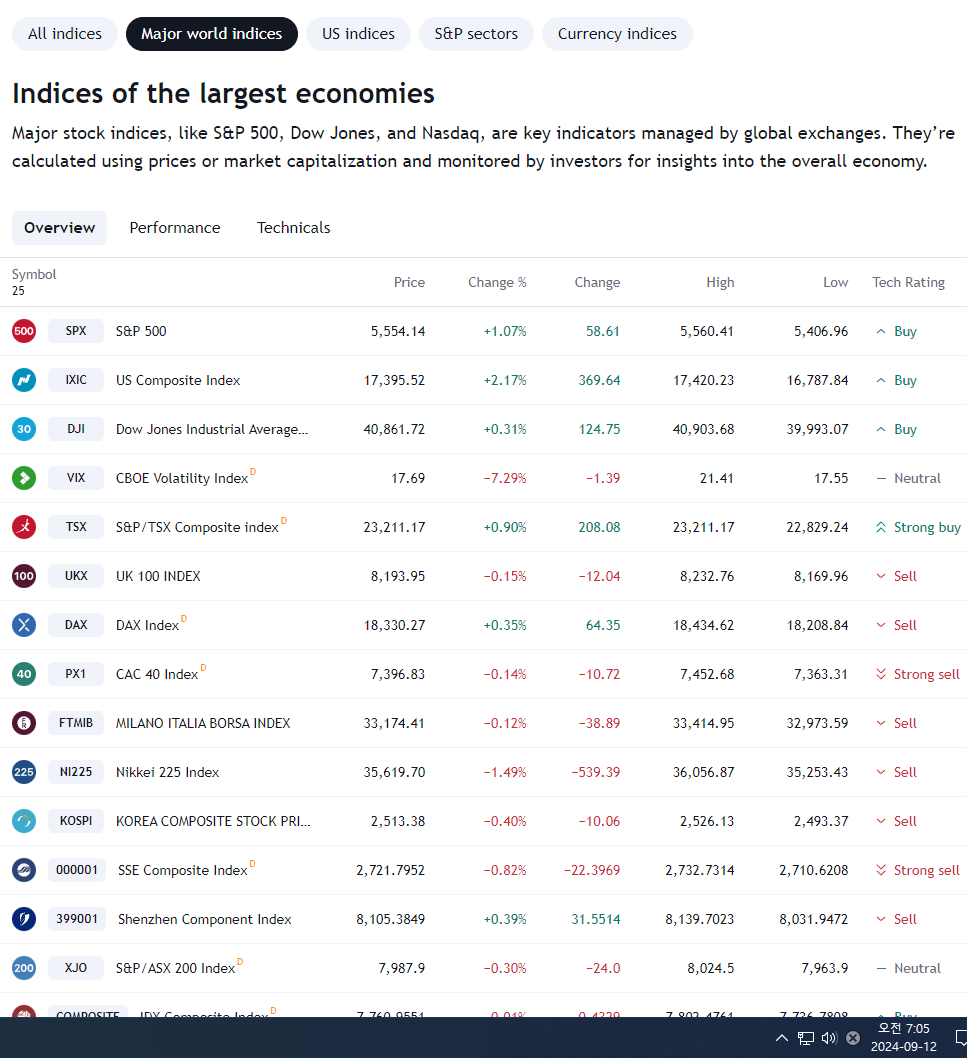Sort by the High column header
The width and height of the screenshot is (967, 1058).
click(720, 283)
